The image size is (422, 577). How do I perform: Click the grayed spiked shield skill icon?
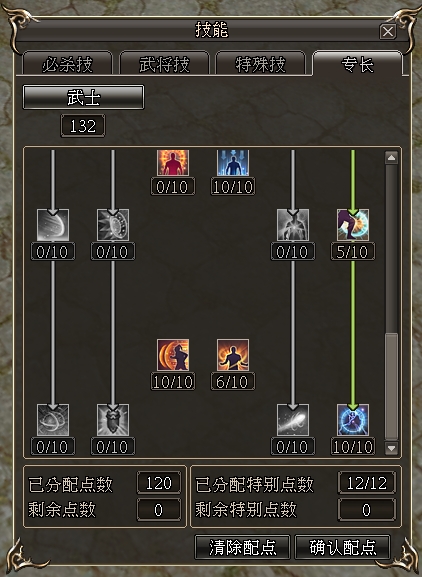click(x=113, y=225)
